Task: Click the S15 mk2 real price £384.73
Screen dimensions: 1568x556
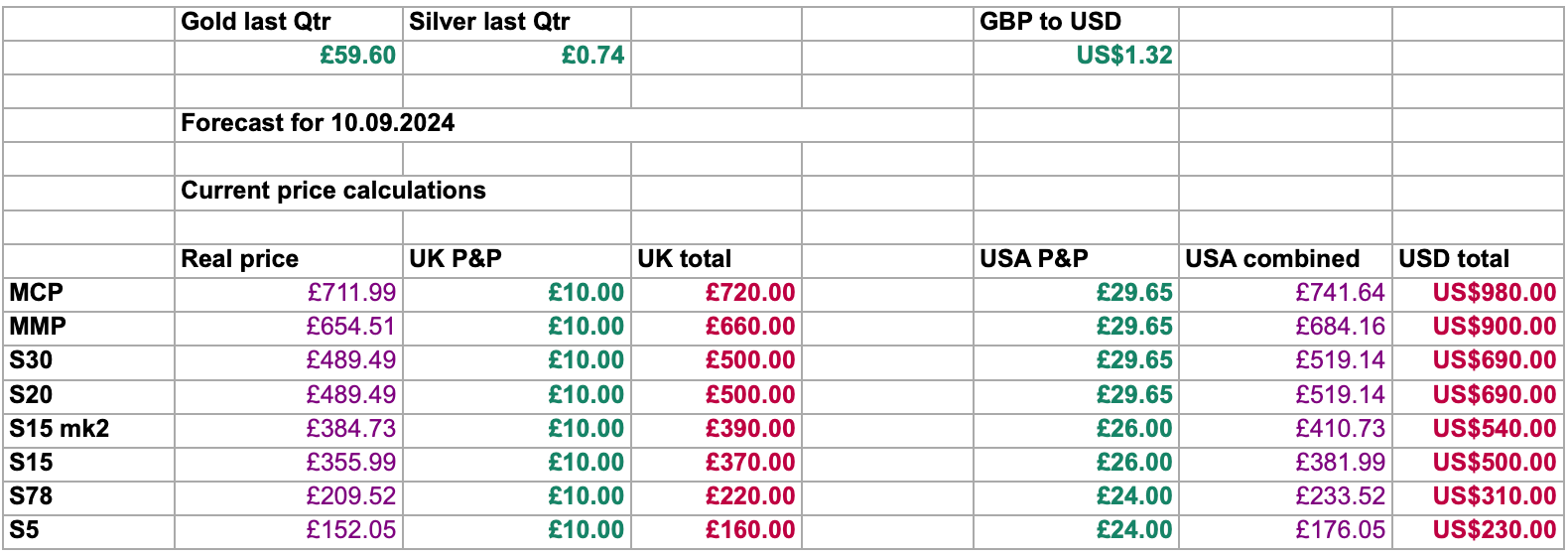Action: (351, 429)
